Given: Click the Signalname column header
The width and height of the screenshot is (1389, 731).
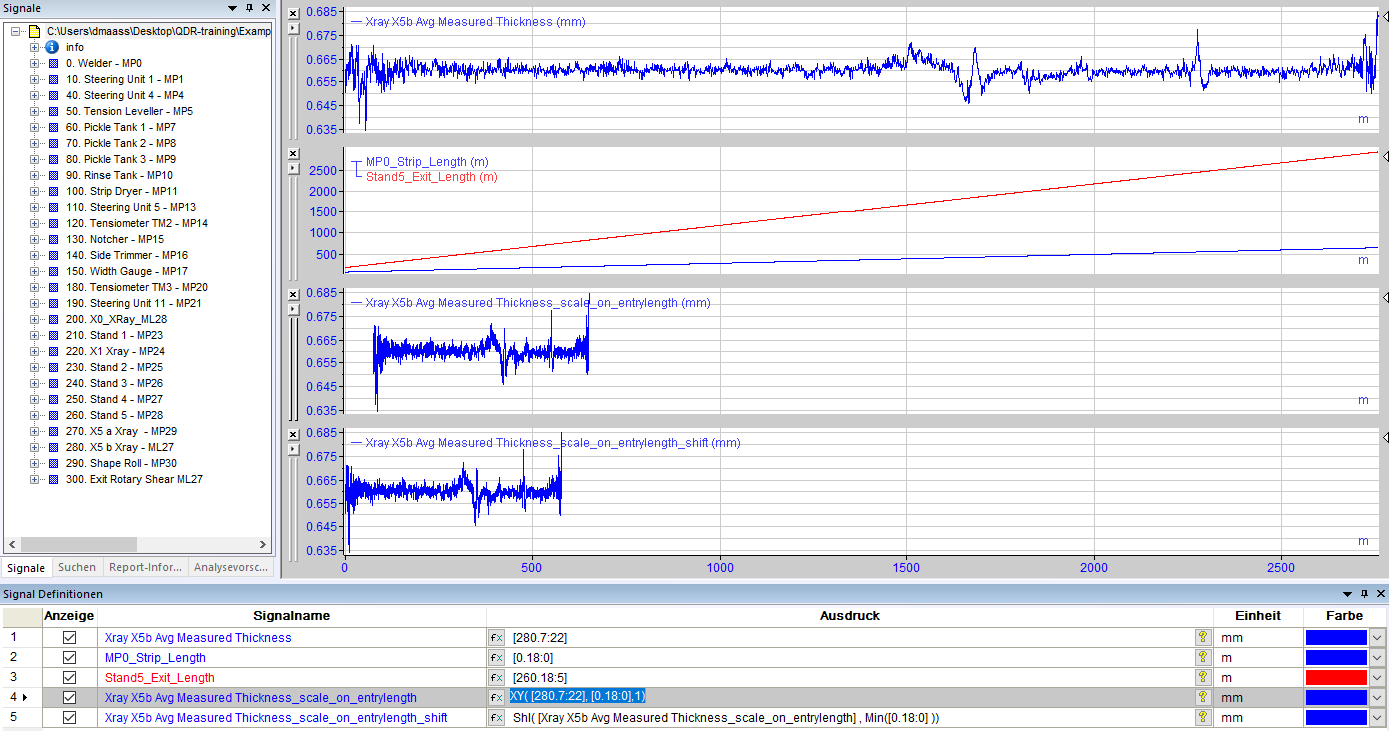Looking at the screenshot, I should click(x=292, y=616).
